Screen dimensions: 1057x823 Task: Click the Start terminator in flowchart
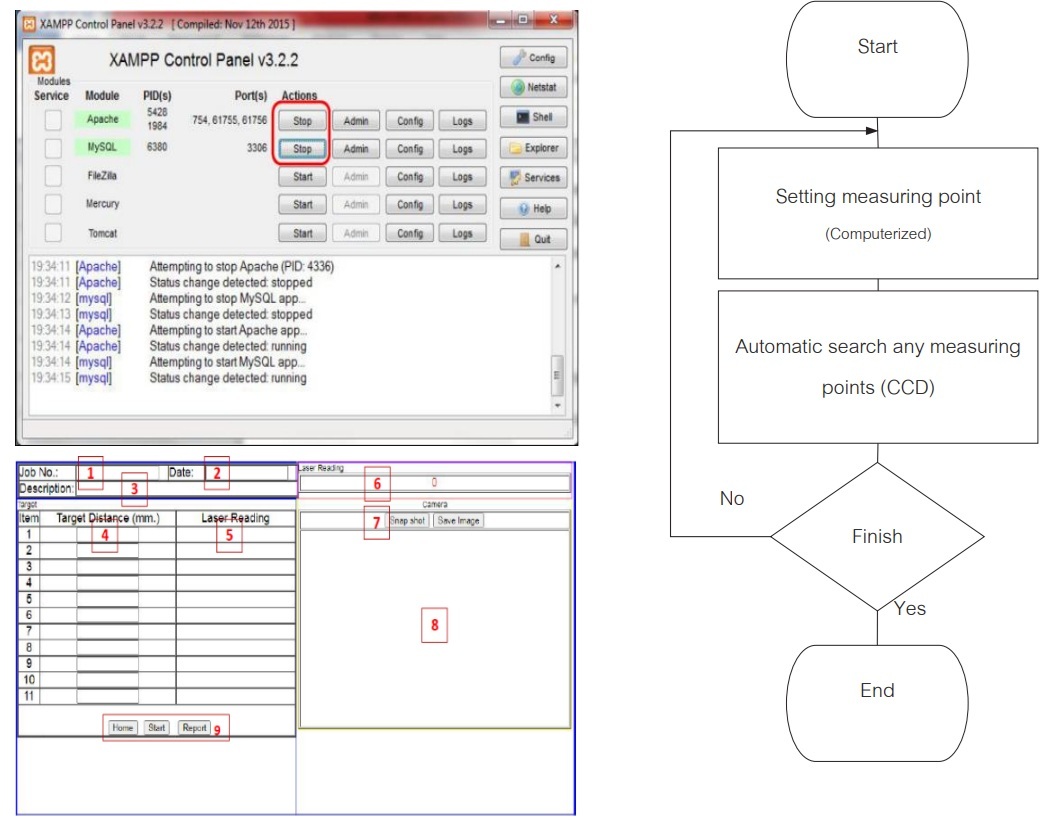coord(877,59)
